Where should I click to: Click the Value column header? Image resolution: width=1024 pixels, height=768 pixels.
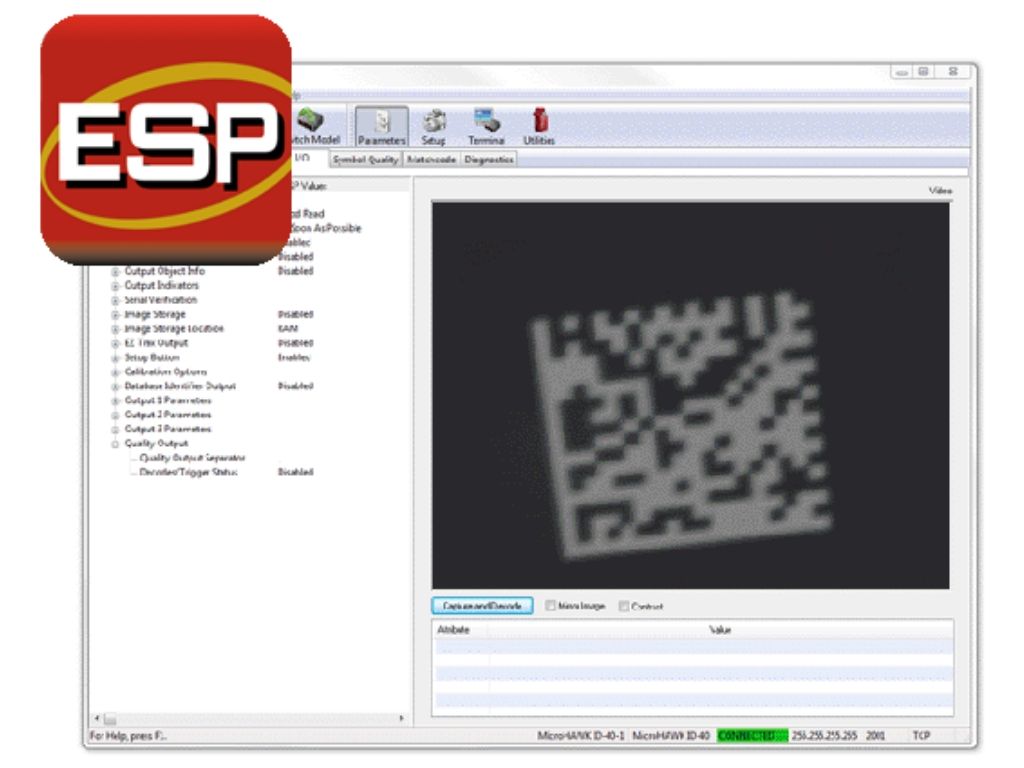coord(720,630)
